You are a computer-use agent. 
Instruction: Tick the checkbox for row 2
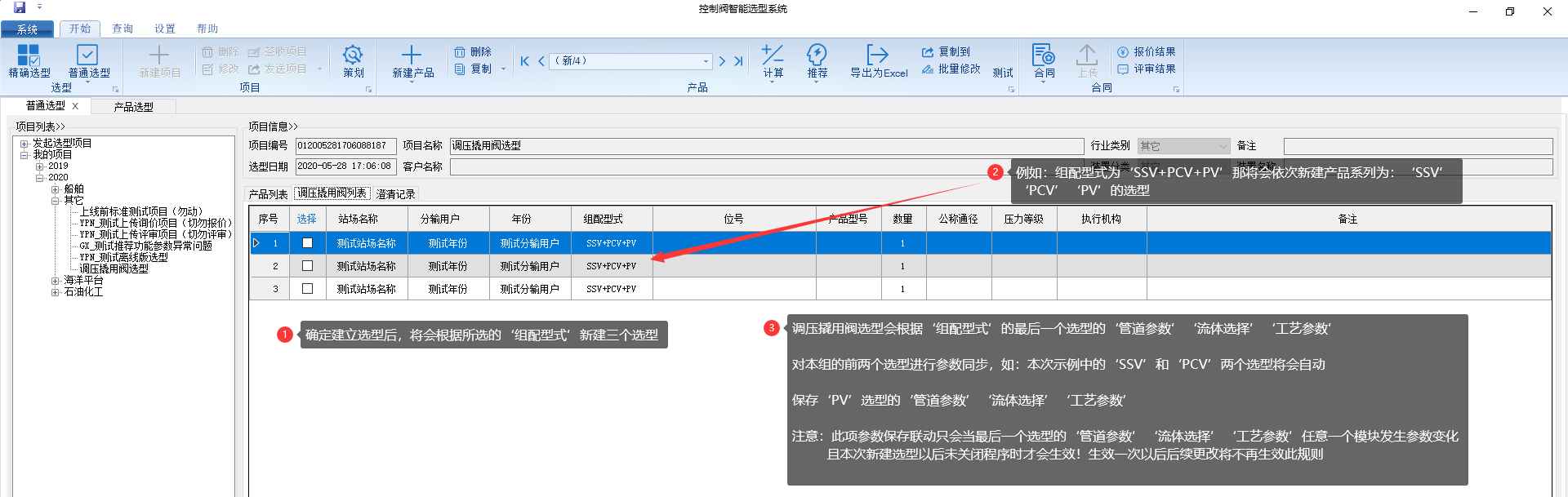click(307, 266)
